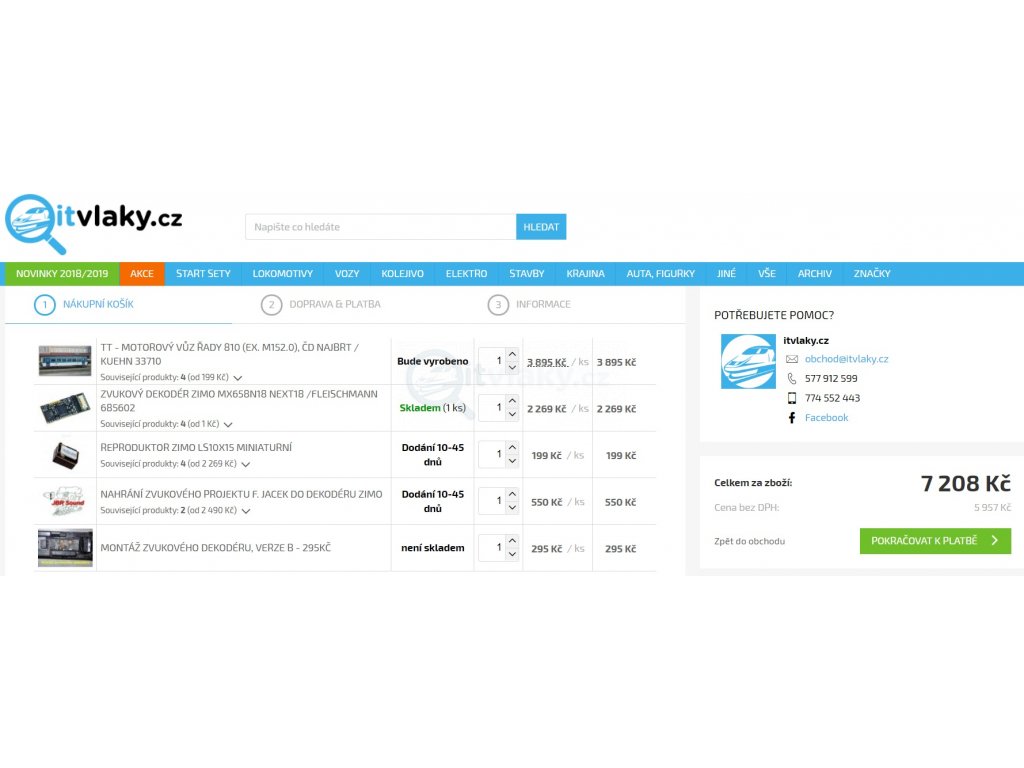Click step 2 circle for Doprava & Platba
This screenshot has width=1024, height=768.
(271, 305)
